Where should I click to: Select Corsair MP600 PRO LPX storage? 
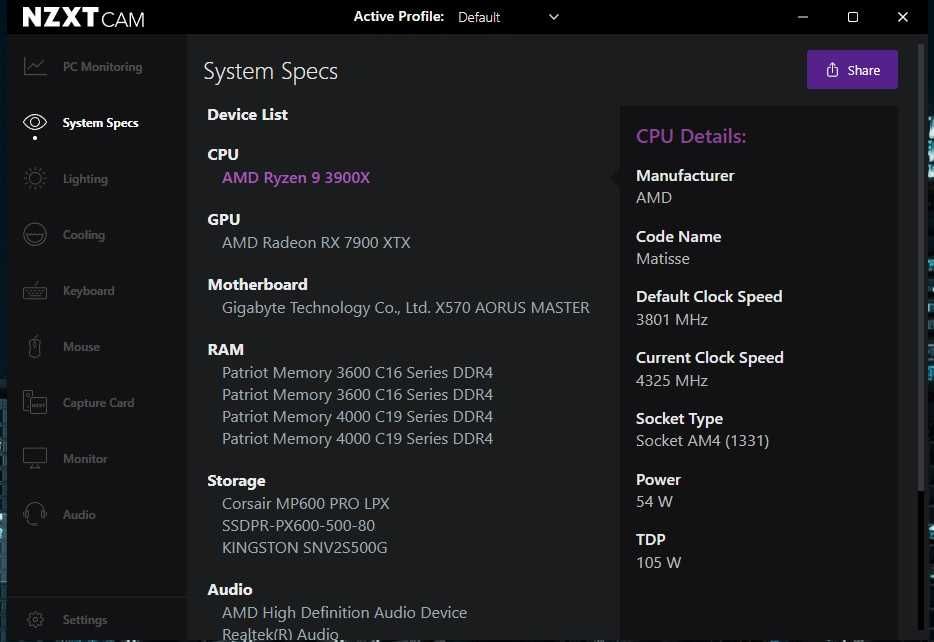coord(306,503)
